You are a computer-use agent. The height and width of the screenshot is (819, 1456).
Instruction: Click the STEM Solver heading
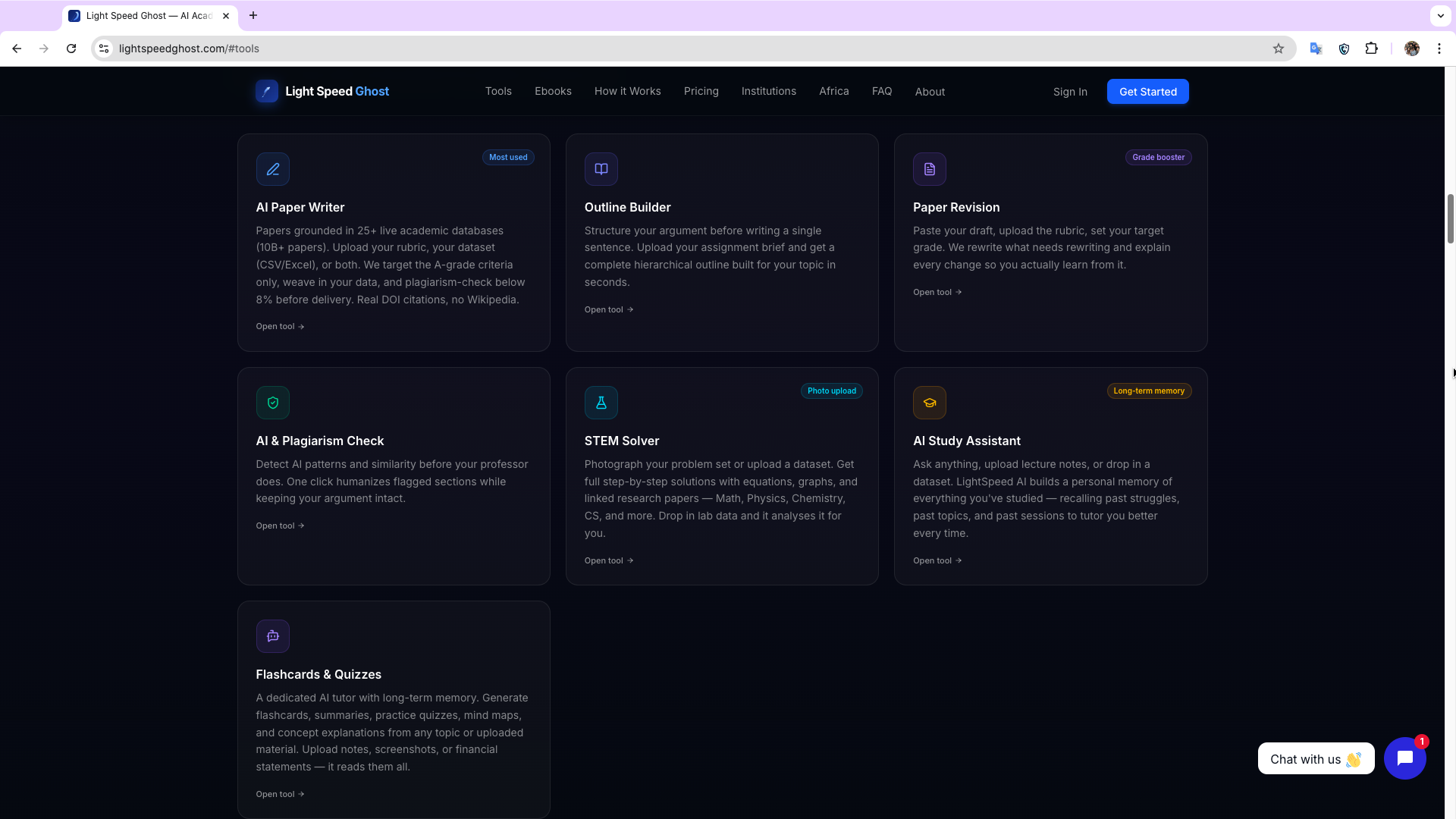(622, 441)
